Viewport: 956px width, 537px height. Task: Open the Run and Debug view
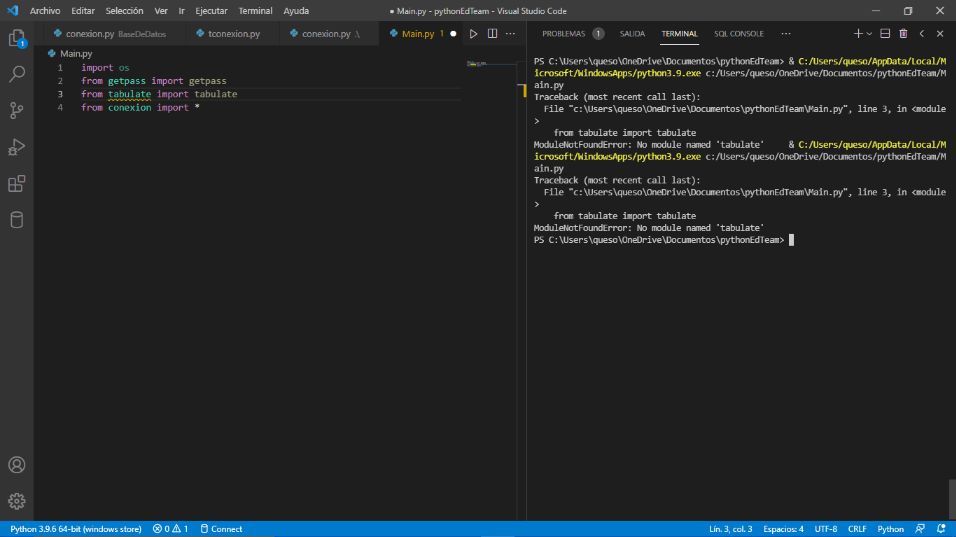pyautogui.click(x=16, y=147)
